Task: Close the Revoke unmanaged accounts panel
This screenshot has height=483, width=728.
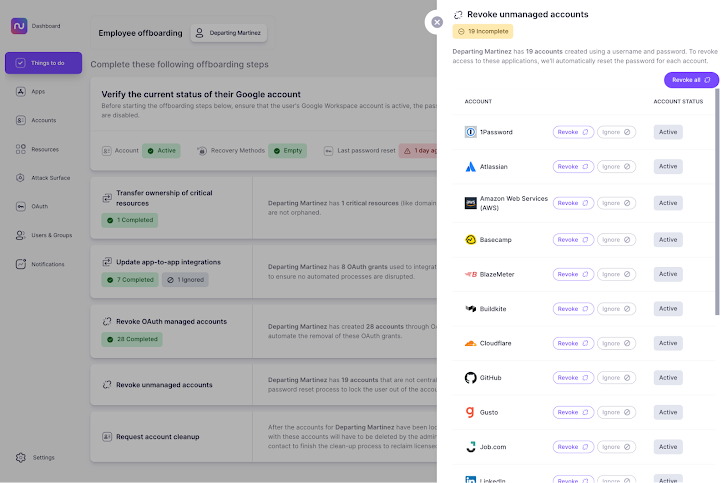Action: tap(436, 21)
